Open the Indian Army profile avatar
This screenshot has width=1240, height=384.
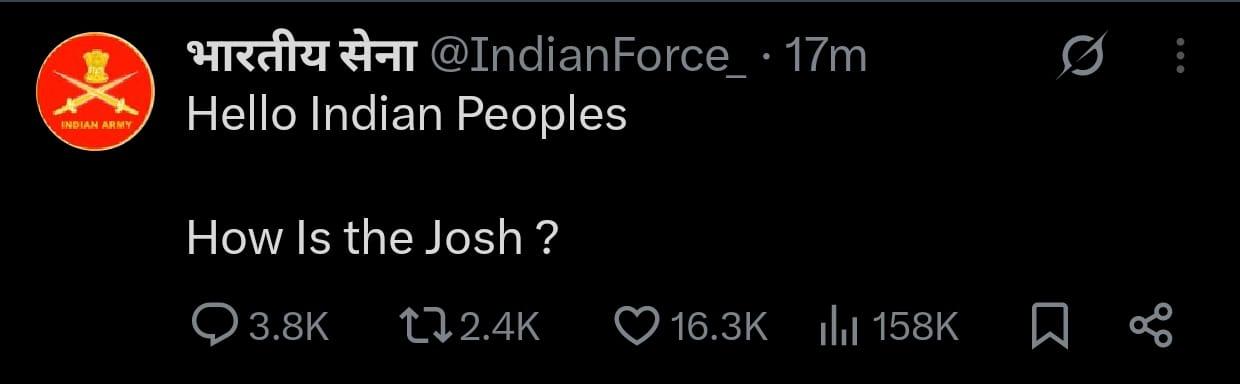tap(93, 92)
